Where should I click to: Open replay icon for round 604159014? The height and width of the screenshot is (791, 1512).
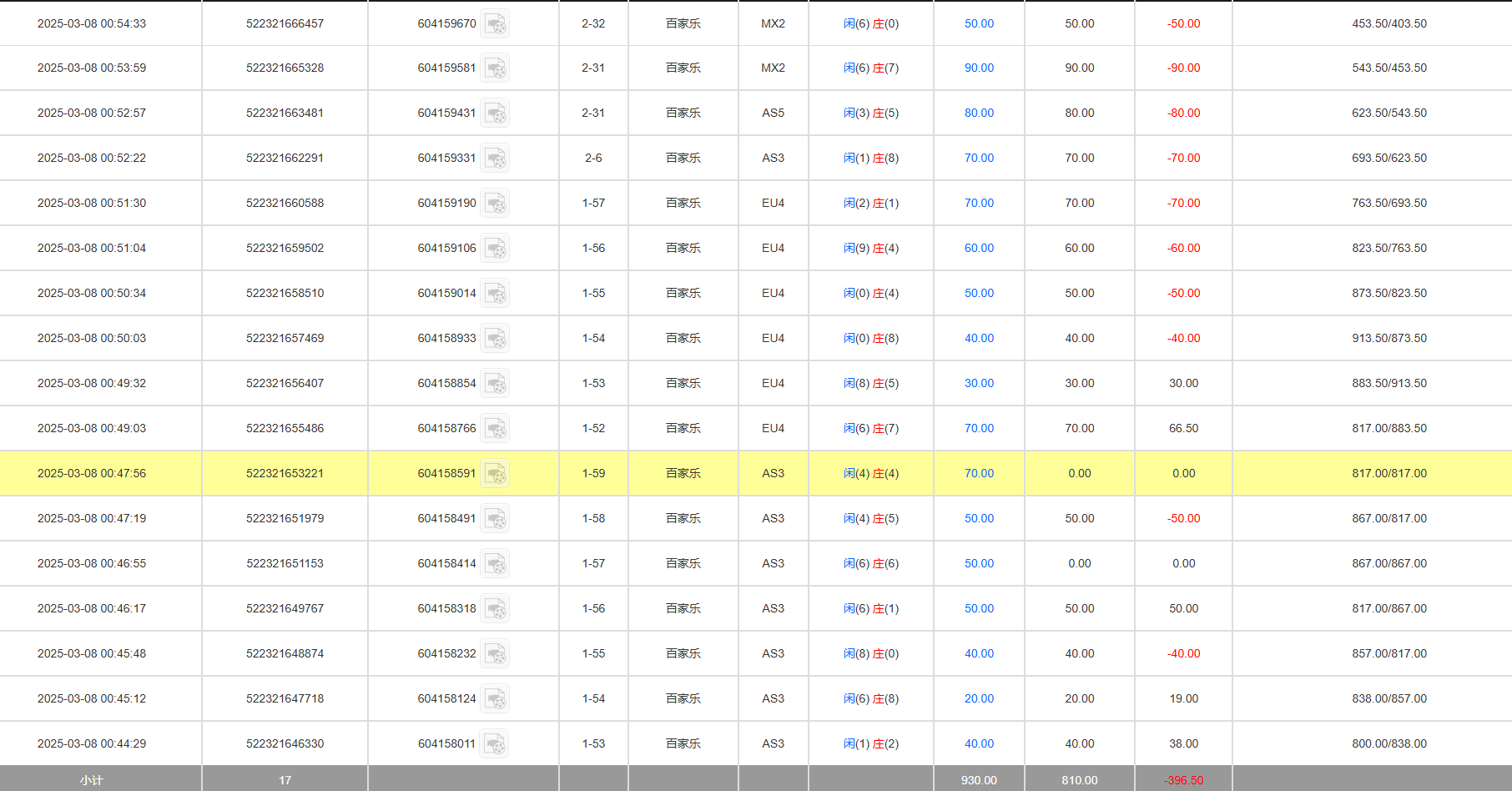point(496,294)
